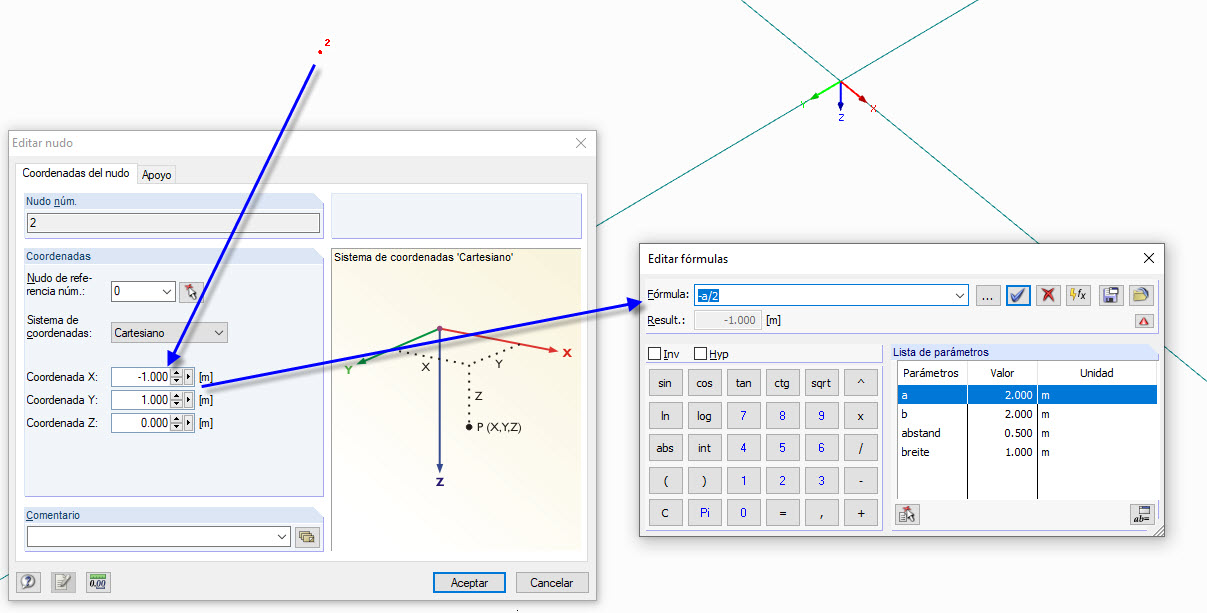Open units settings with the 0.00 icon
This screenshot has height=613, width=1207.
coord(97,582)
